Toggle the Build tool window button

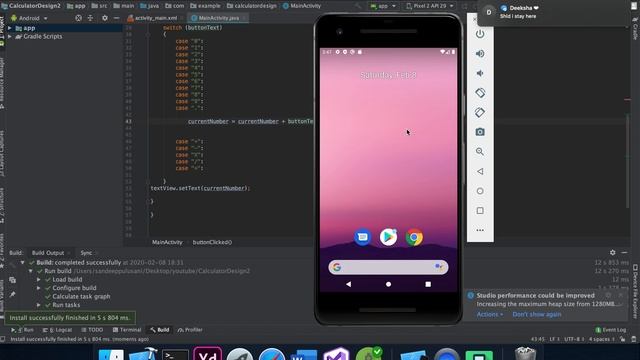pos(159,330)
